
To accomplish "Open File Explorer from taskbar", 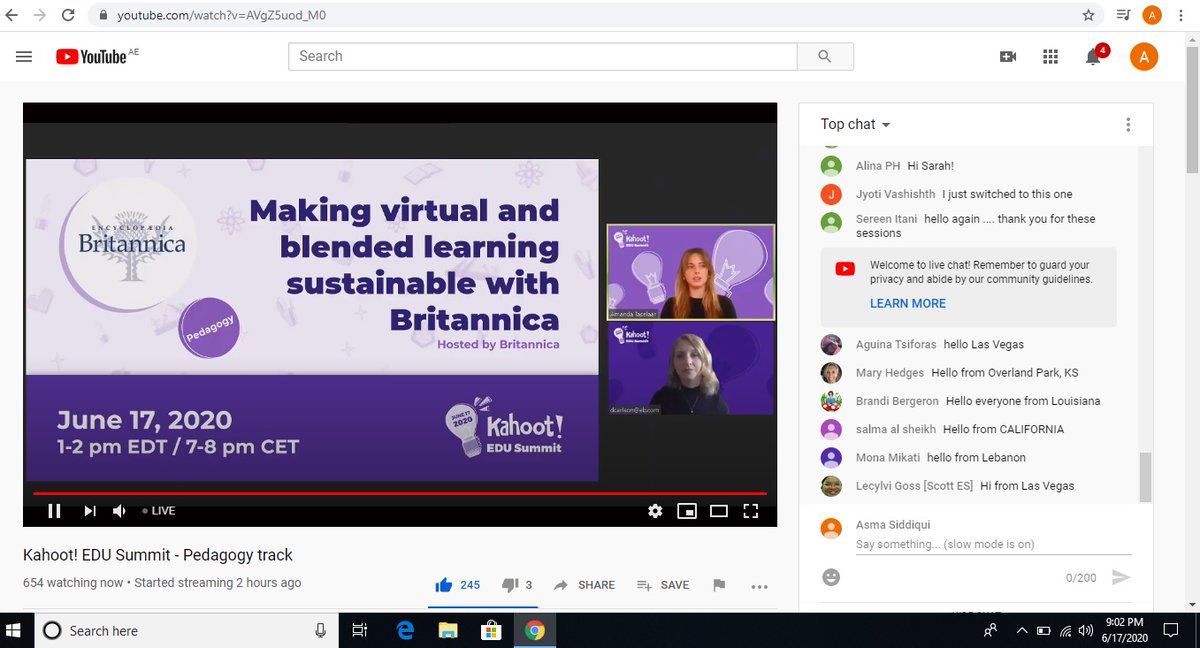I will tap(449, 630).
